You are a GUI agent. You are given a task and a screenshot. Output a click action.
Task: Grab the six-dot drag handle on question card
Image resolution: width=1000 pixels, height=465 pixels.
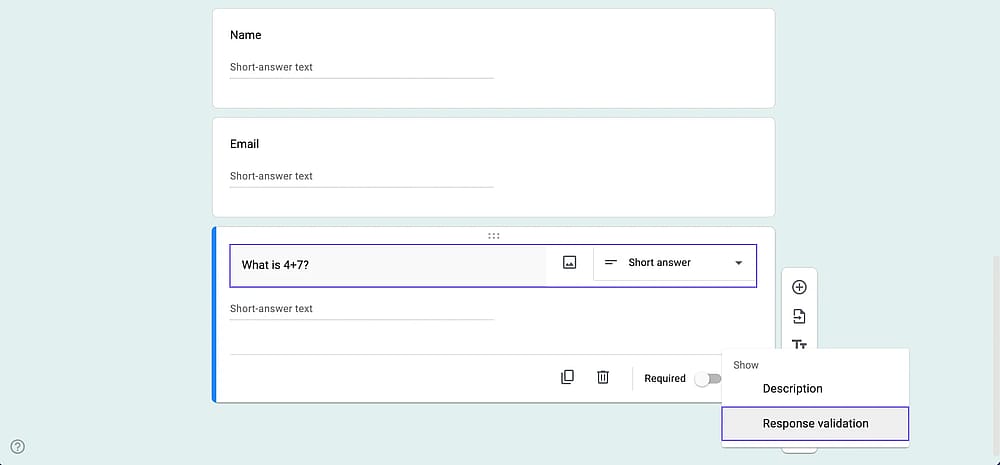pyautogui.click(x=494, y=236)
